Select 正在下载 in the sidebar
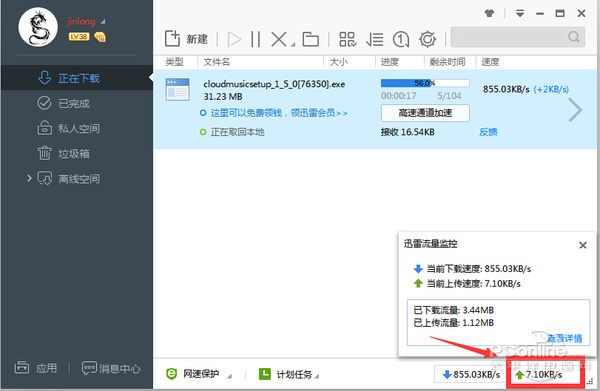Viewport: 600px width, 391px height. (77, 78)
